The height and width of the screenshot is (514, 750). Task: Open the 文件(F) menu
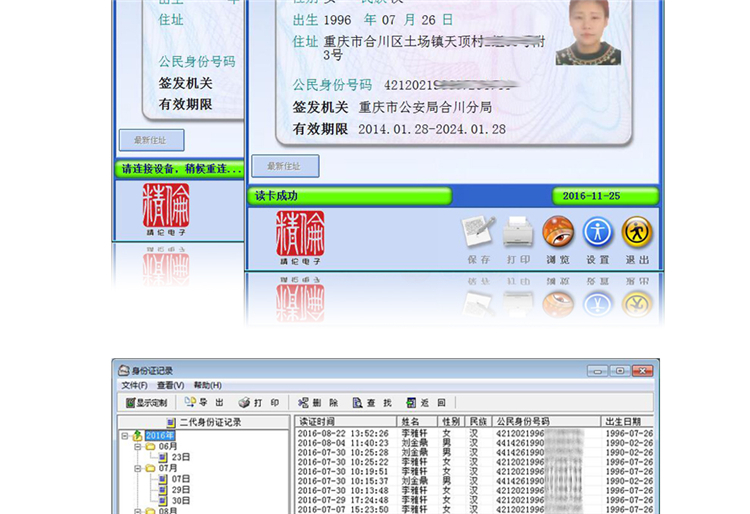coord(134,385)
